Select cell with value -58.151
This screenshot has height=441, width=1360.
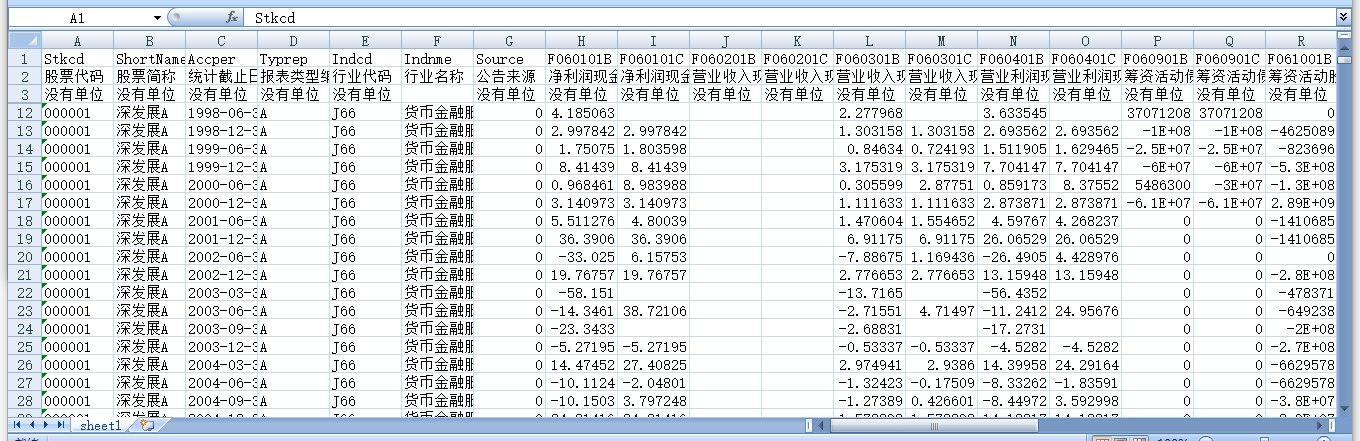pos(581,293)
